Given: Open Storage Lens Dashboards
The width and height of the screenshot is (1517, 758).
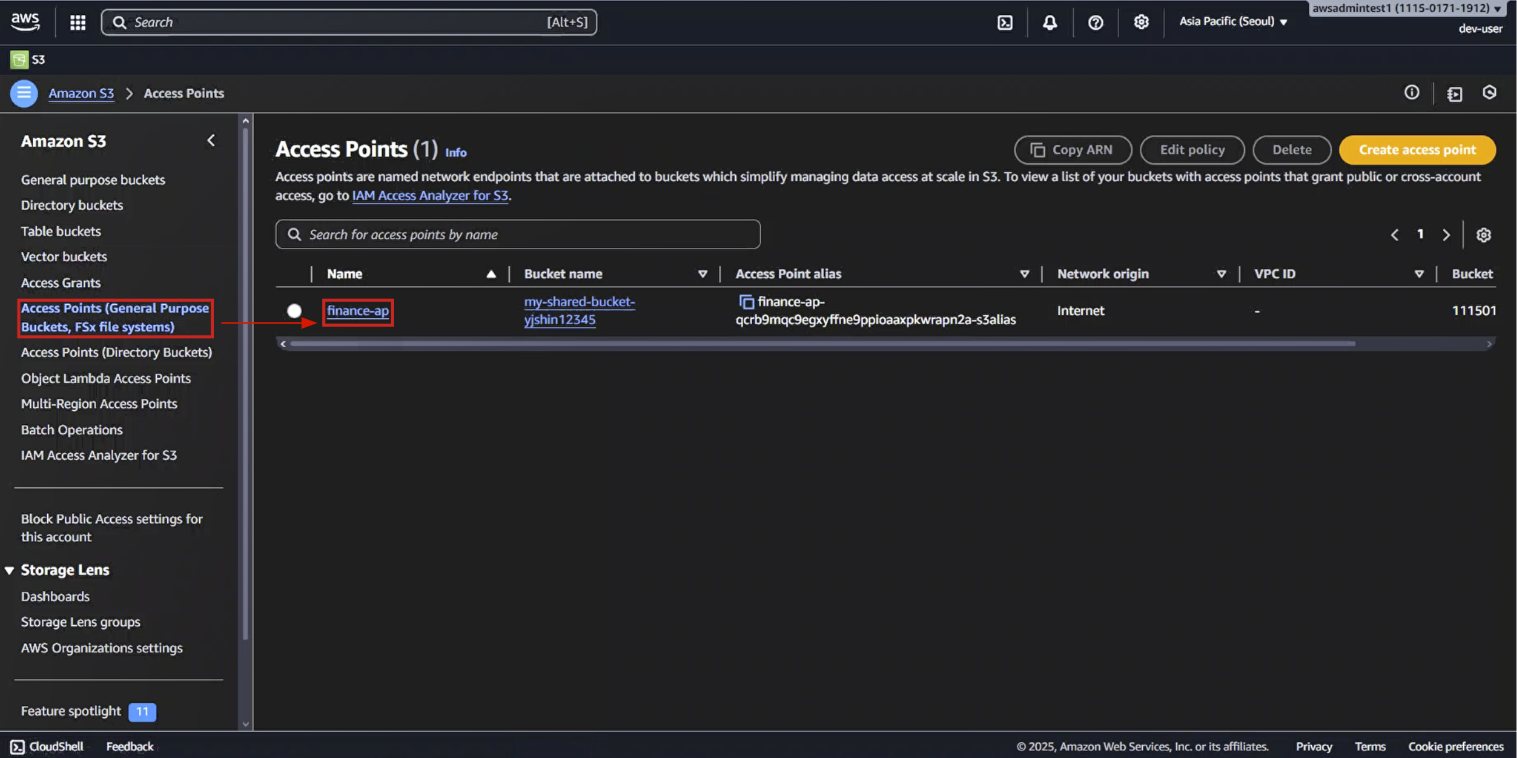Looking at the screenshot, I should pyautogui.click(x=55, y=597).
